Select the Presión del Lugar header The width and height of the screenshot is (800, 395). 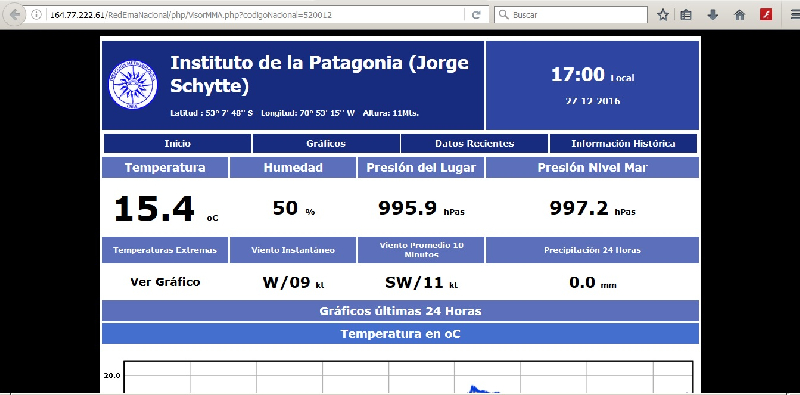click(421, 167)
